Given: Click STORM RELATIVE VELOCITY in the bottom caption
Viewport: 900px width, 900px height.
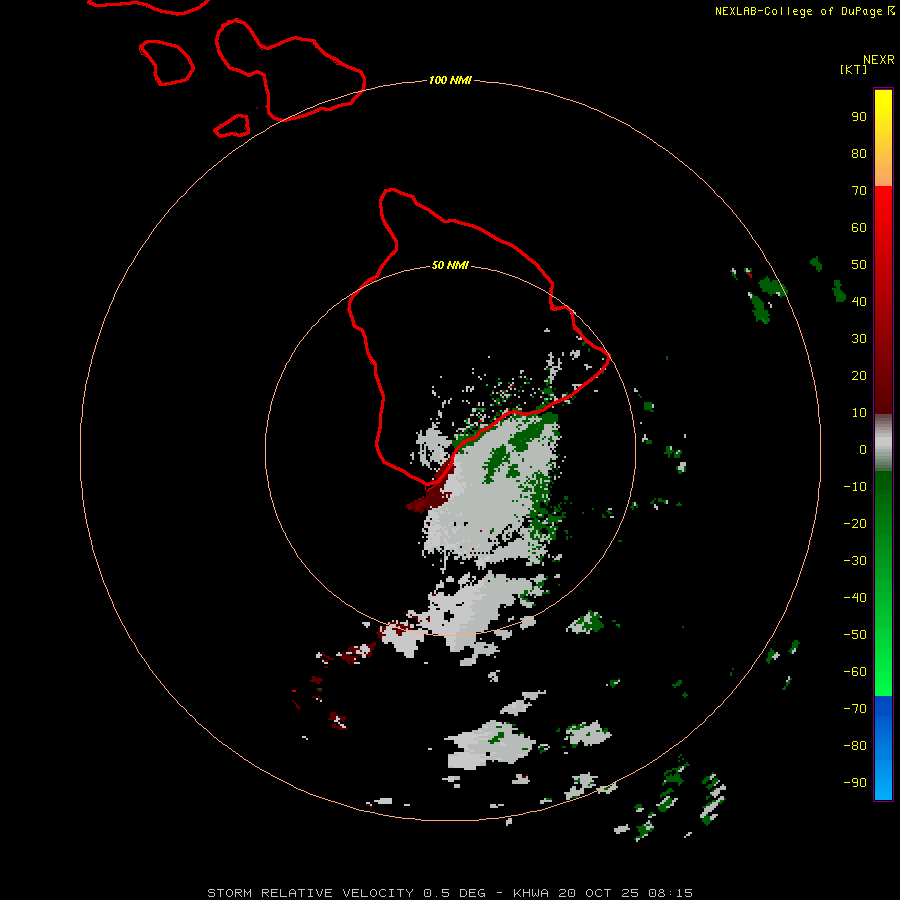Looking at the screenshot, I should [310, 893].
